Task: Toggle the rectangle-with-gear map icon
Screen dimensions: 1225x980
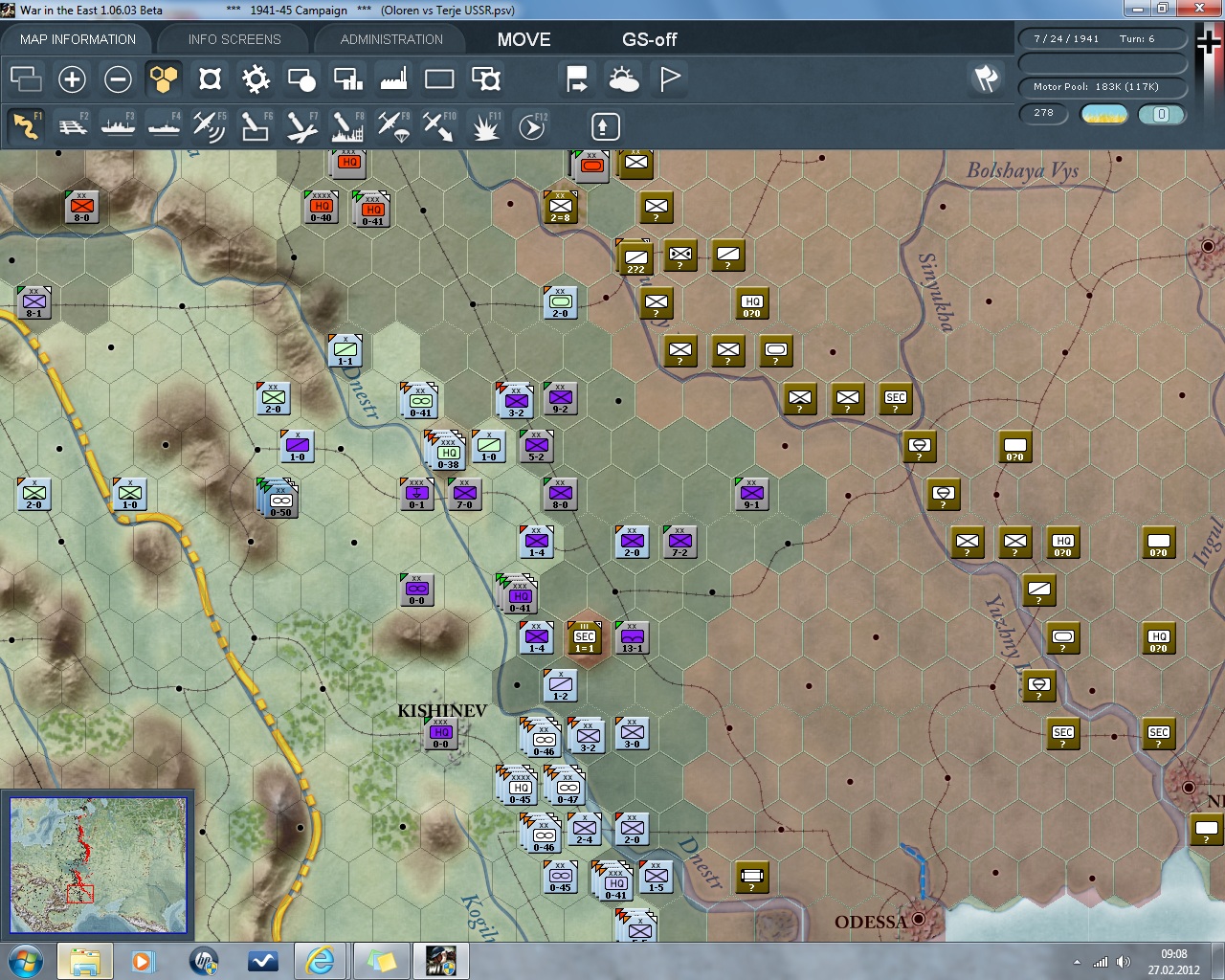Action: (486, 78)
